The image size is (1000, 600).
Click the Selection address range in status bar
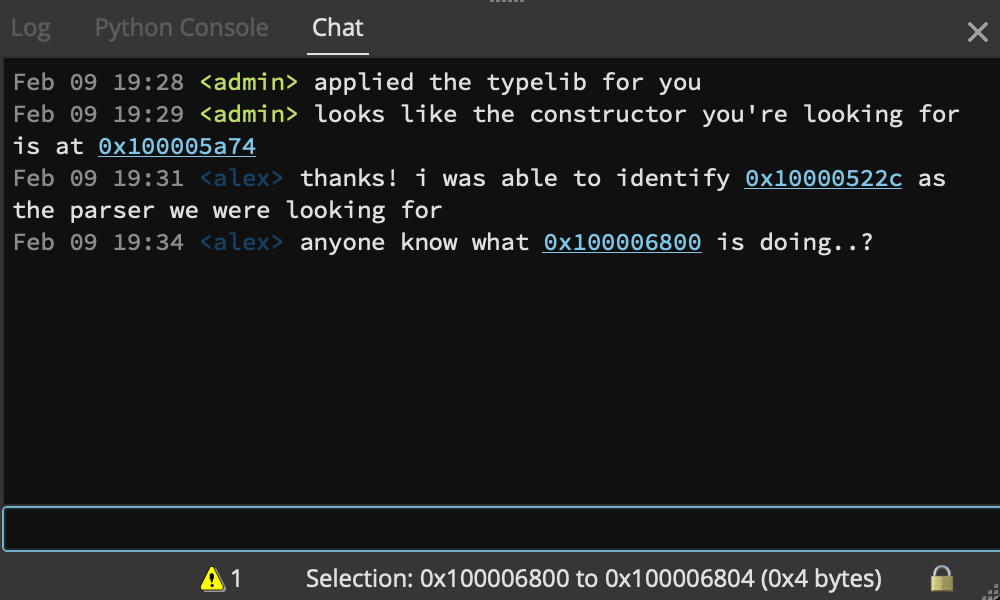click(x=594, y=578)
